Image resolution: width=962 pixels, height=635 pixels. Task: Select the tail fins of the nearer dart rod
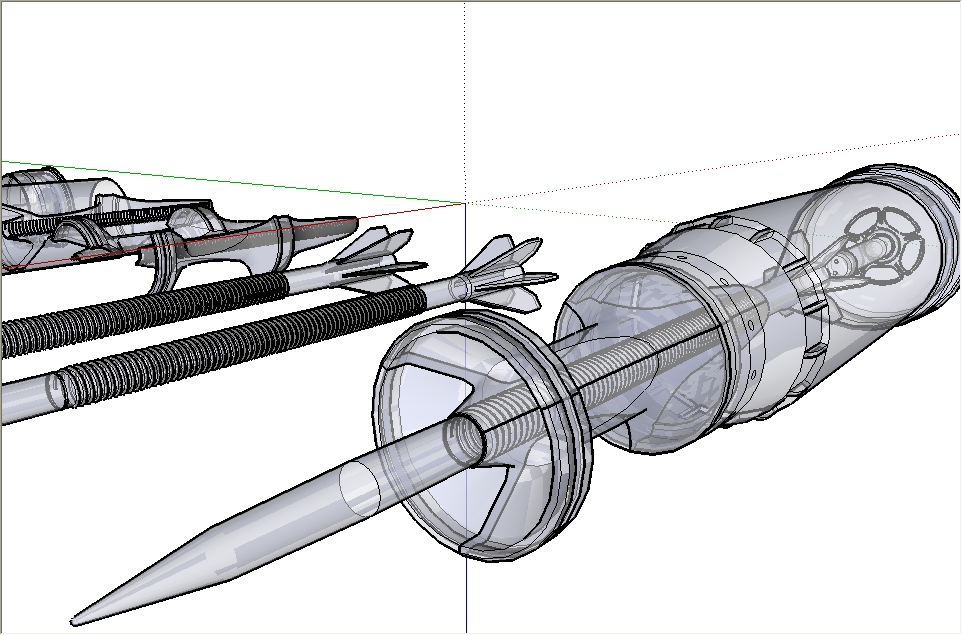pyautogui.click(x=505, y=276)
